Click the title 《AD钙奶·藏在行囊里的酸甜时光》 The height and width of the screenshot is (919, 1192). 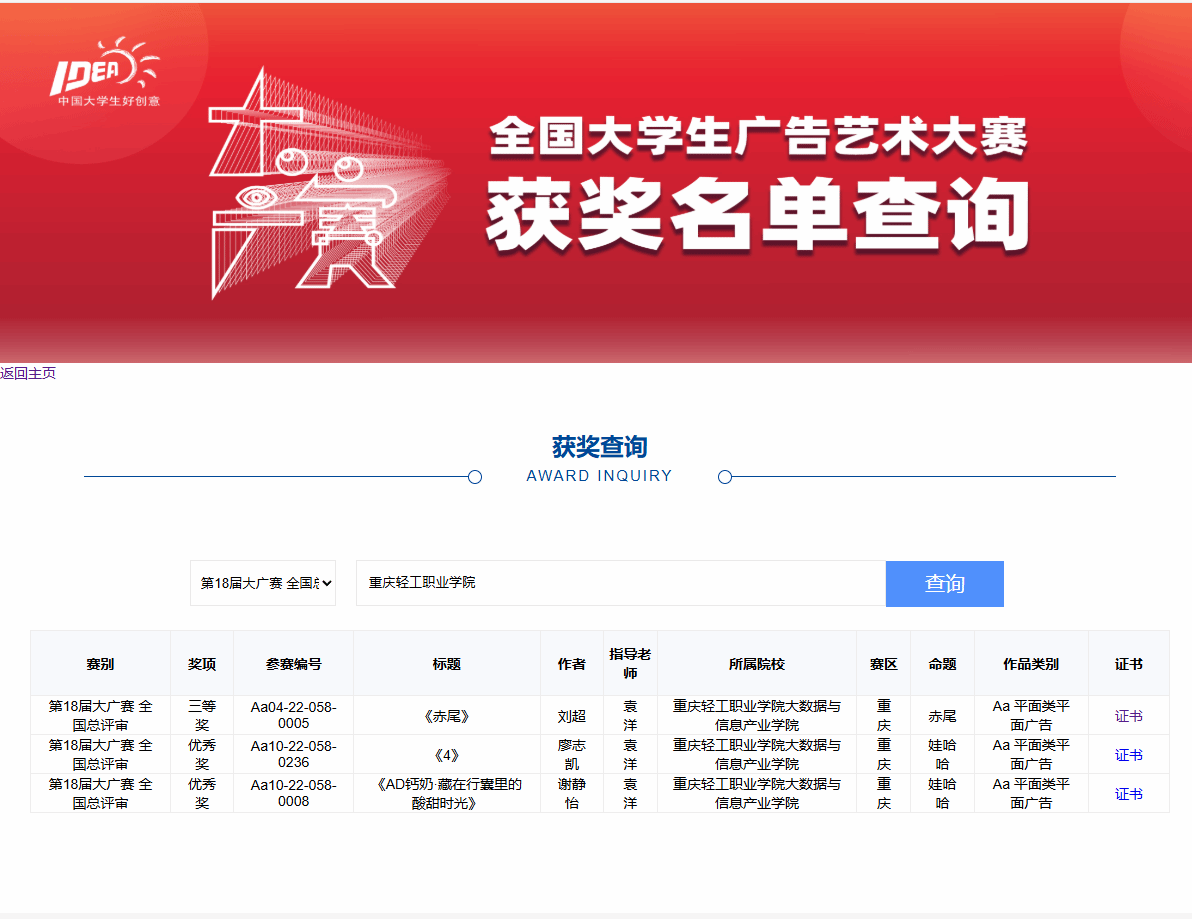click(447, 793)
